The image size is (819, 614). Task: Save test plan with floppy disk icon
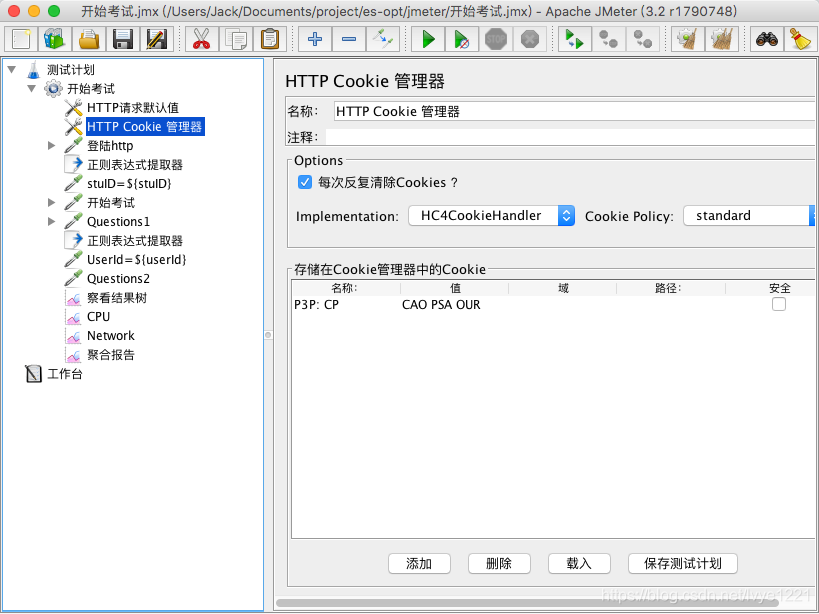(x=123, y=39)
